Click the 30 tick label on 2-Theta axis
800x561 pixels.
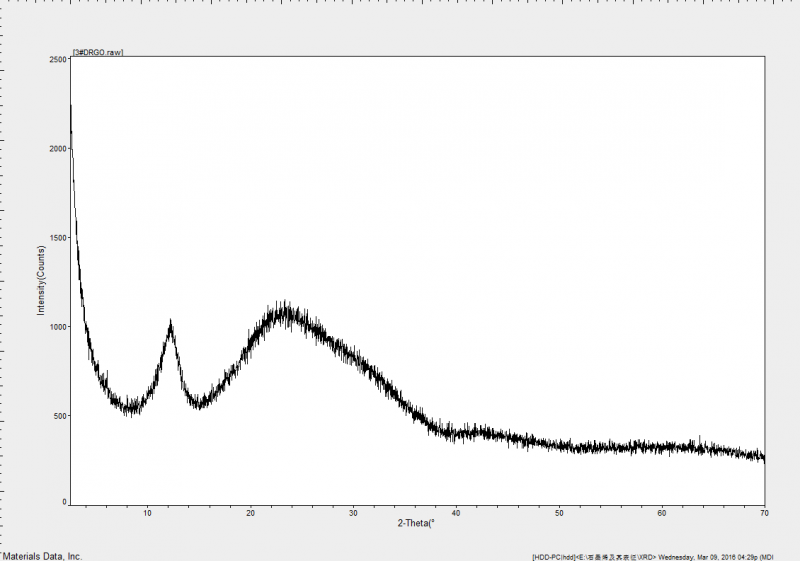[353, 513]
